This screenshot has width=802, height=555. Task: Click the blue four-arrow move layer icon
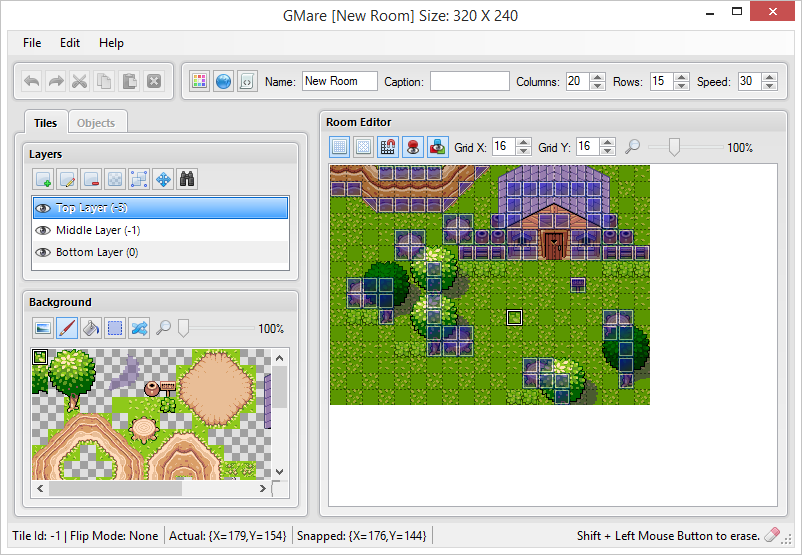163,179
